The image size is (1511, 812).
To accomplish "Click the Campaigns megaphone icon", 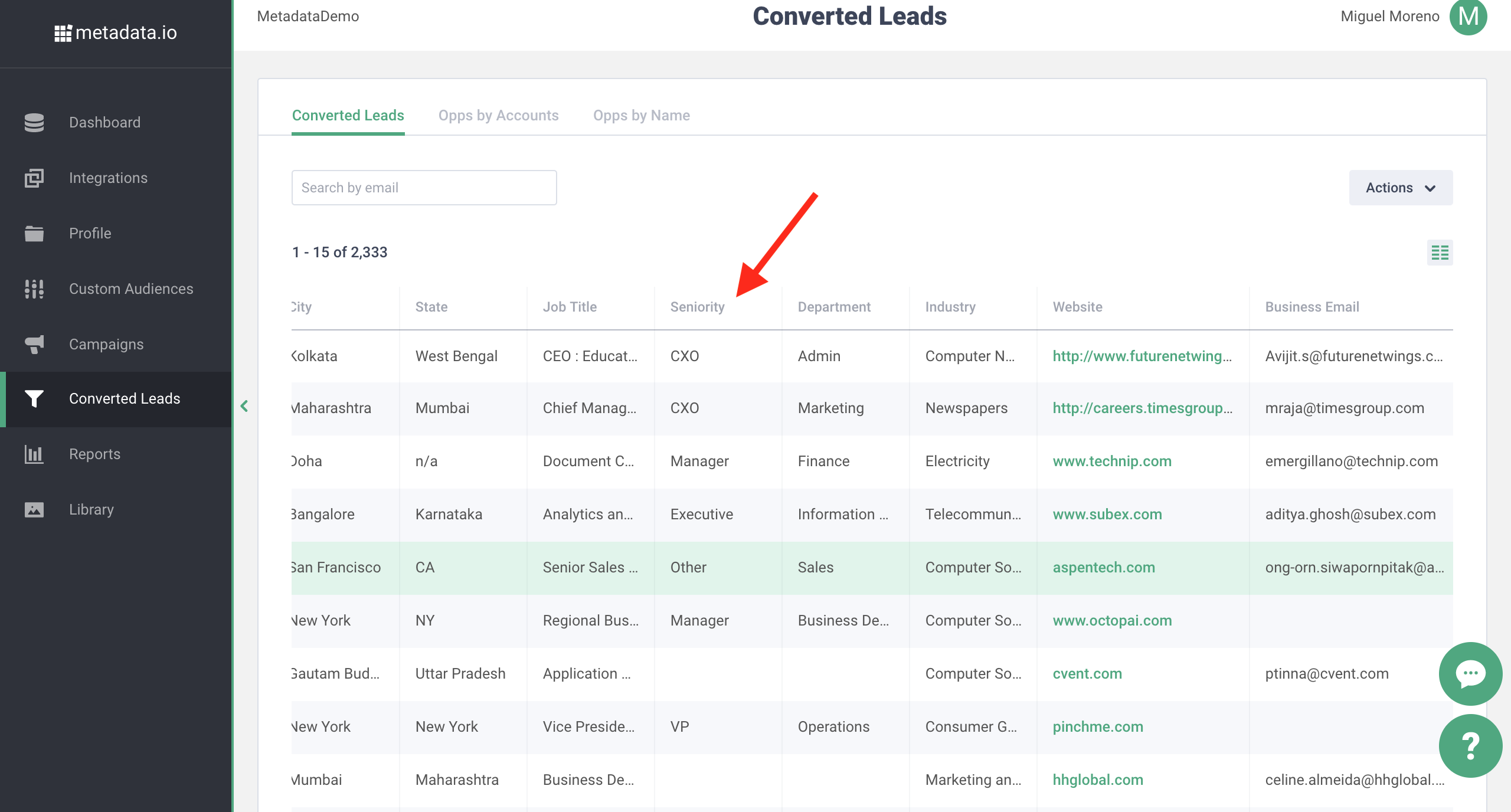I will click(x=34, y=344).
